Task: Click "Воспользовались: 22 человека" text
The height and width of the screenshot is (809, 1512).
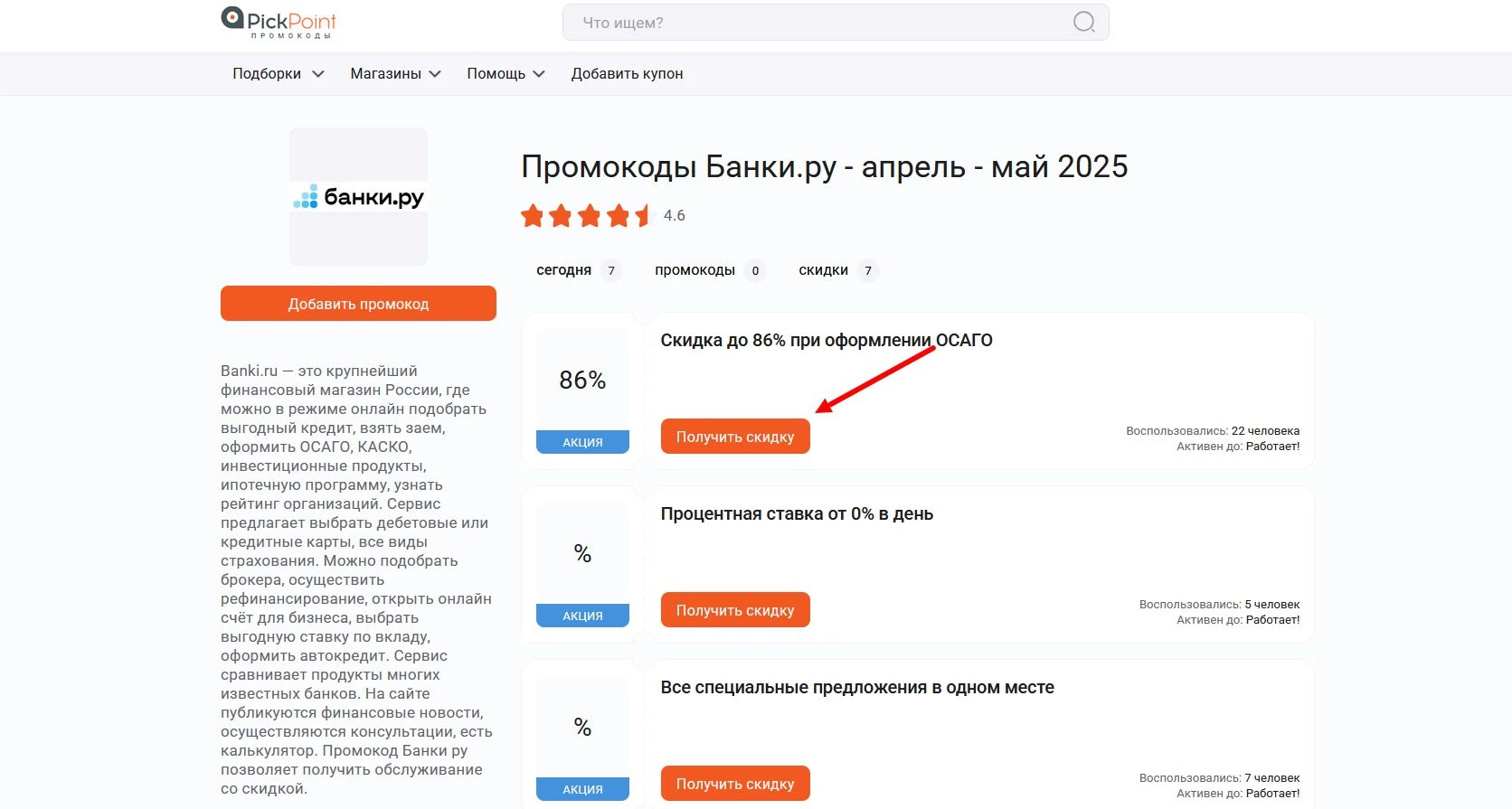Action: point(1213,431)
